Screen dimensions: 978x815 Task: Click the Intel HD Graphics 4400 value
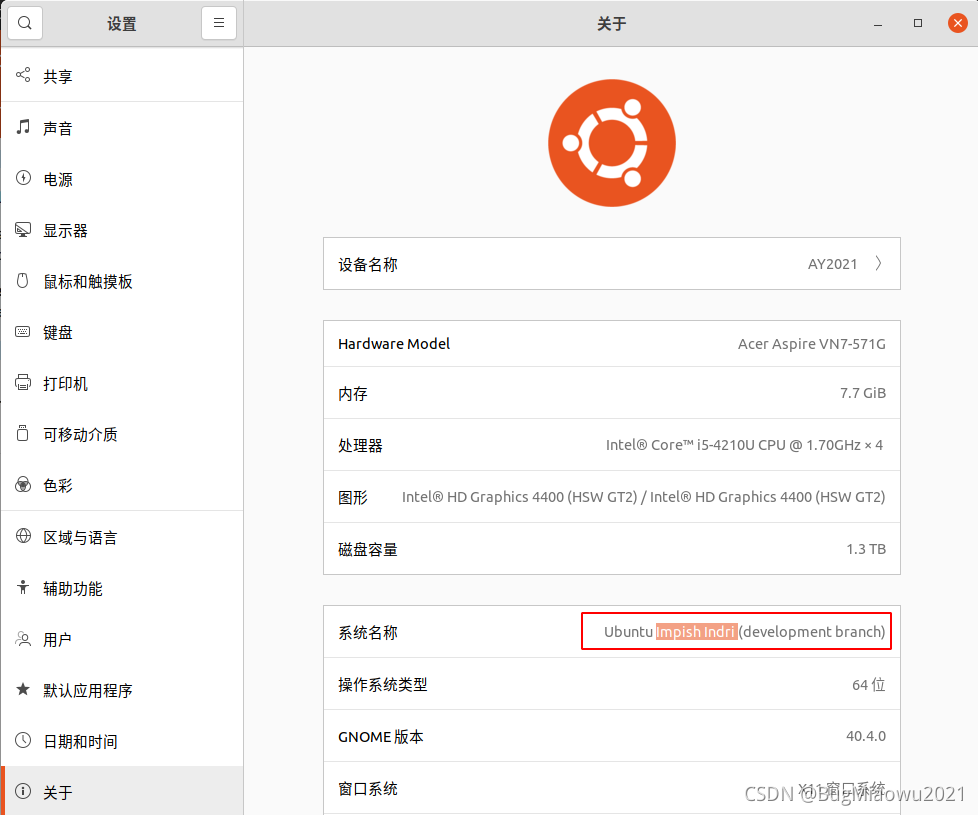[643, 497]
